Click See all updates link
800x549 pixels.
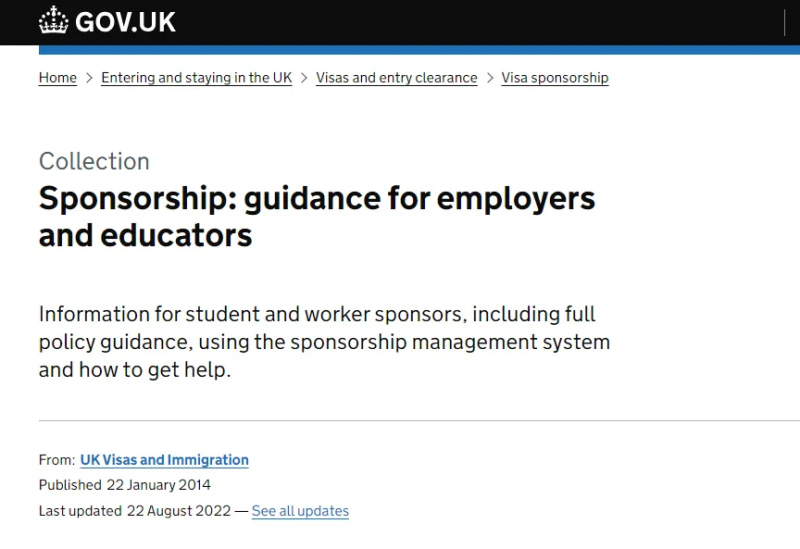tap(300, 511)
